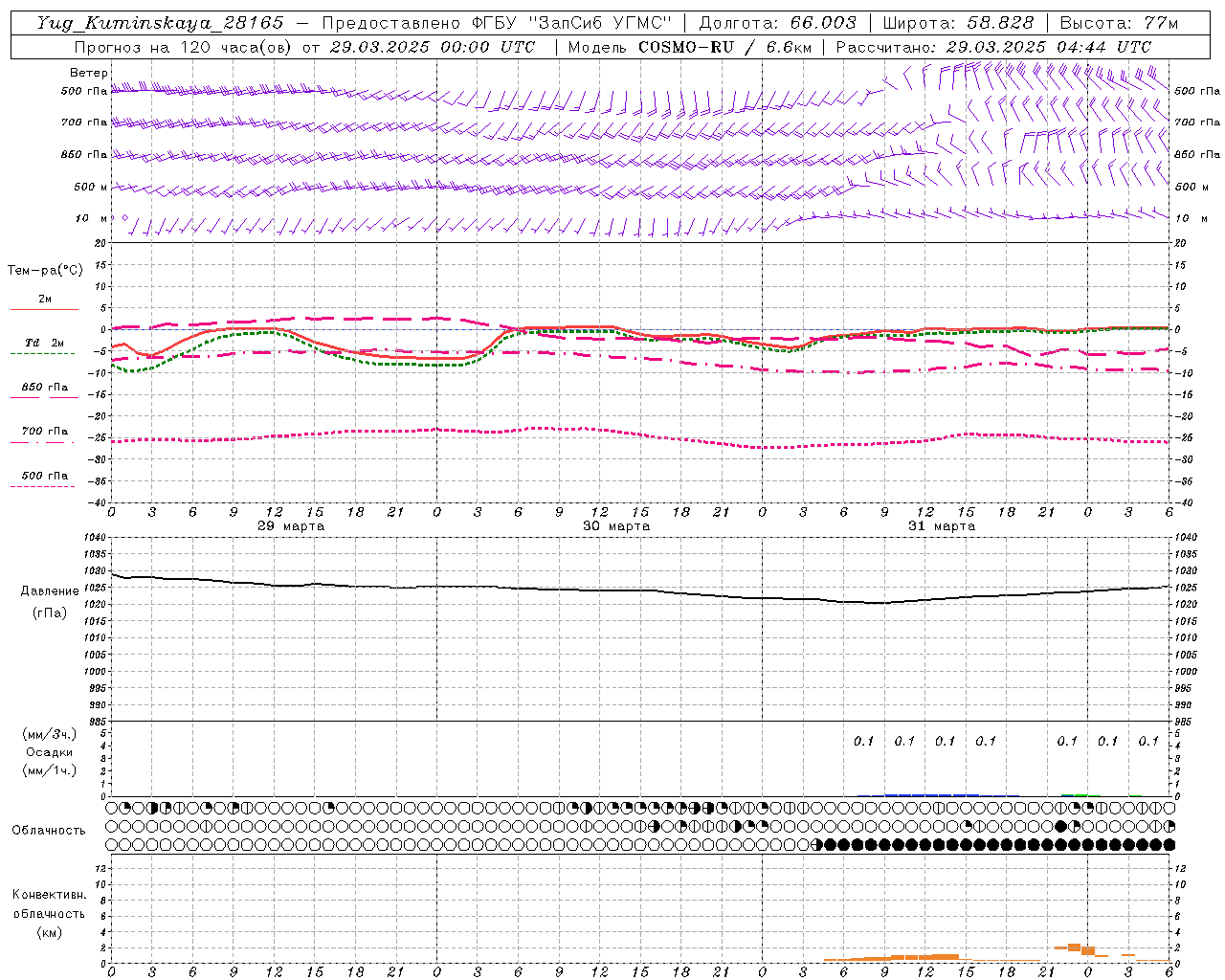Screen dimensions: 1225x980
Task: Select the Долгота: 66.003 value
Action: click(x=777, y=23)
